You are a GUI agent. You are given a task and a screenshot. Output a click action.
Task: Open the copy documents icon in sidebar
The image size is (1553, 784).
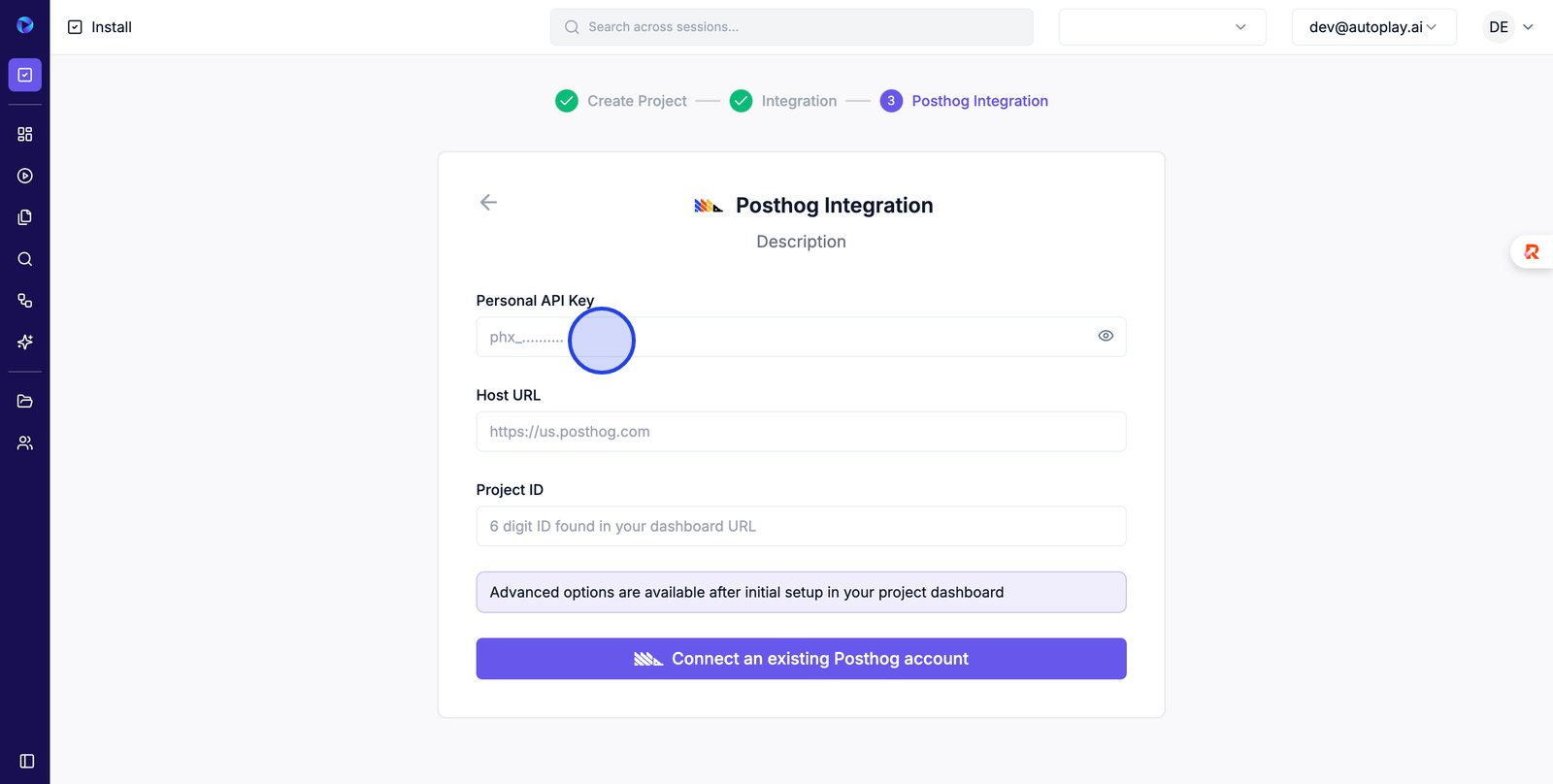coord(25,217)
